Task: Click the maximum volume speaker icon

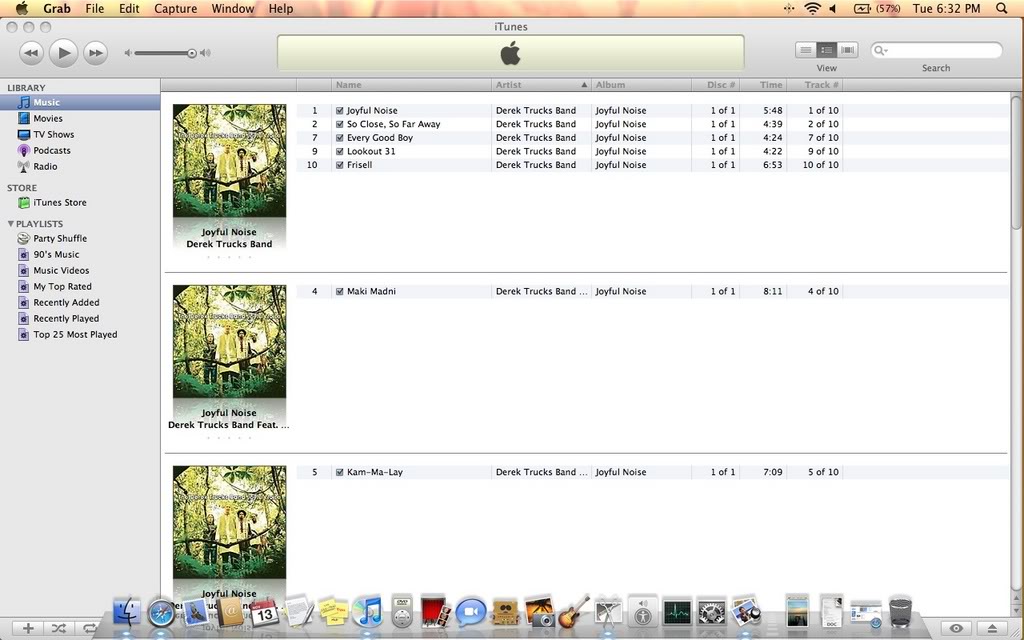Action: coord(205,53)
